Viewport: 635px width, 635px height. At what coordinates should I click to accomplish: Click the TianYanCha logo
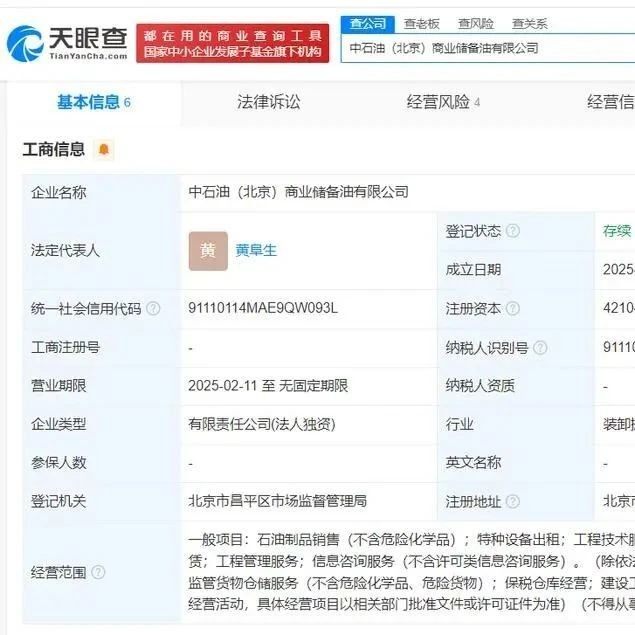(x=67, y=43)
